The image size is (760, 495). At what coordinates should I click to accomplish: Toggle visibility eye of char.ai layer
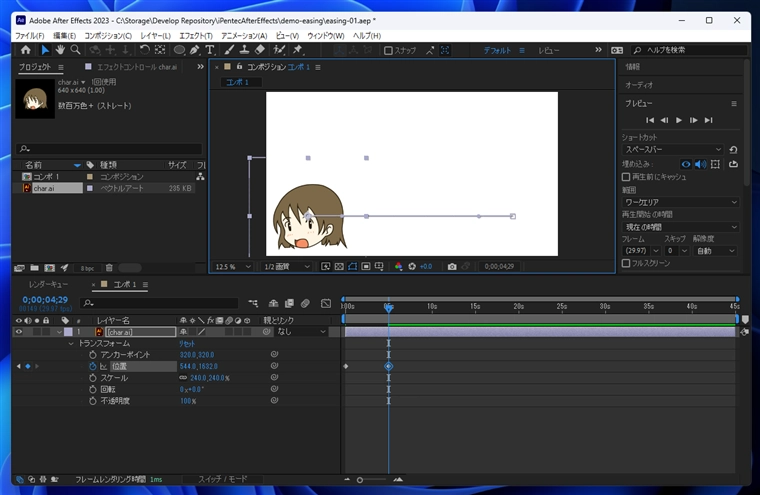(18, 332)
